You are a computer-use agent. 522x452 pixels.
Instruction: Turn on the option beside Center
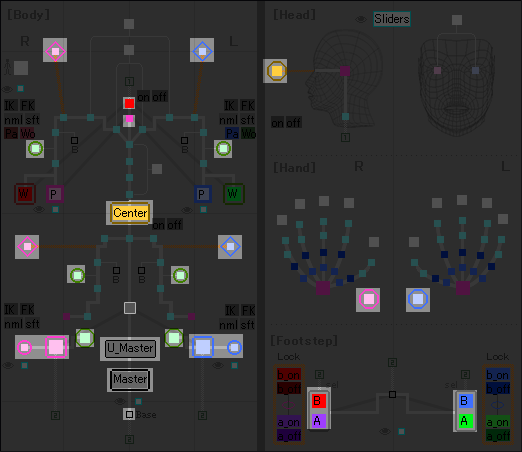coord(158,225)
